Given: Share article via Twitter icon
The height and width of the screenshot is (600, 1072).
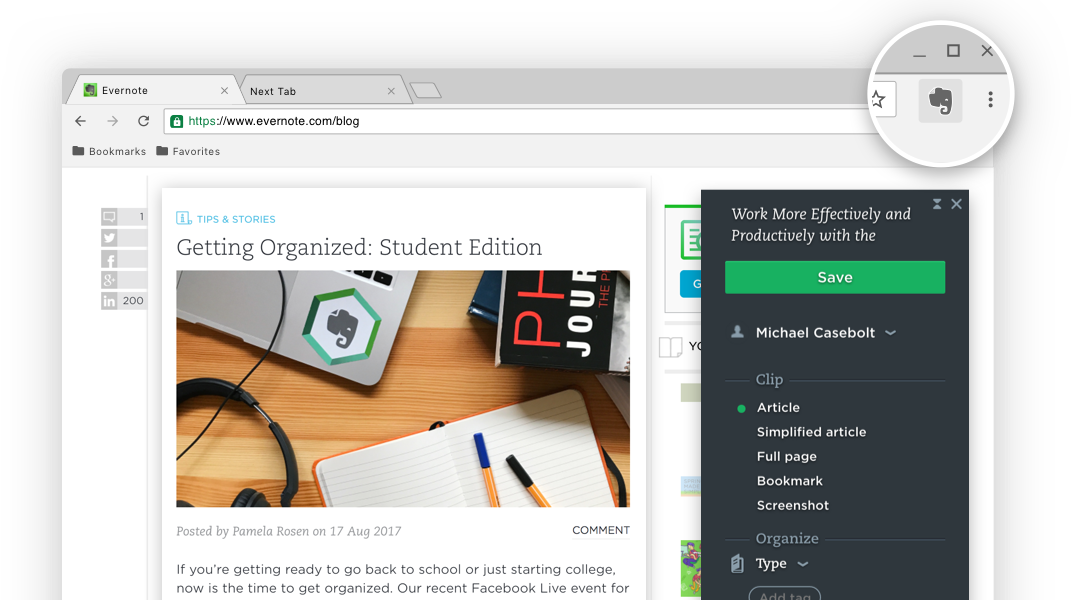Looking at the screenshot, I should [109, 238].
